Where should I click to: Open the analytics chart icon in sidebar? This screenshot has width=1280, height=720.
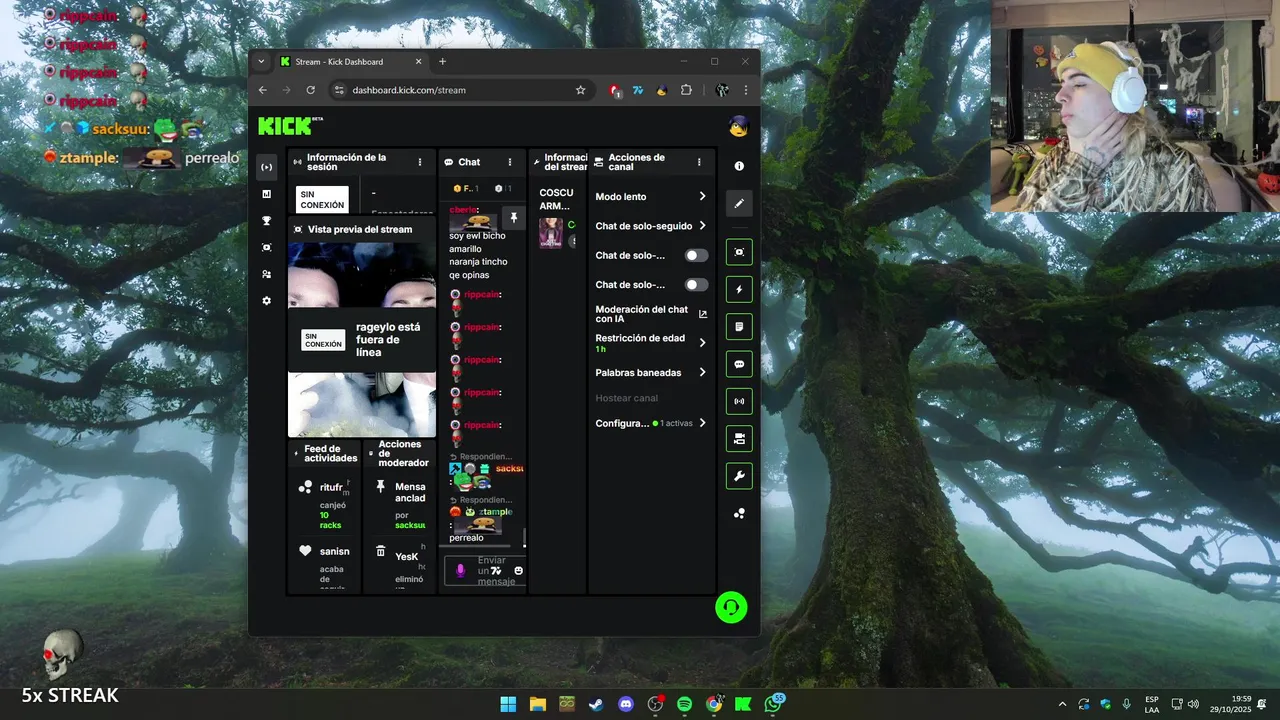[x=266, y=194]
